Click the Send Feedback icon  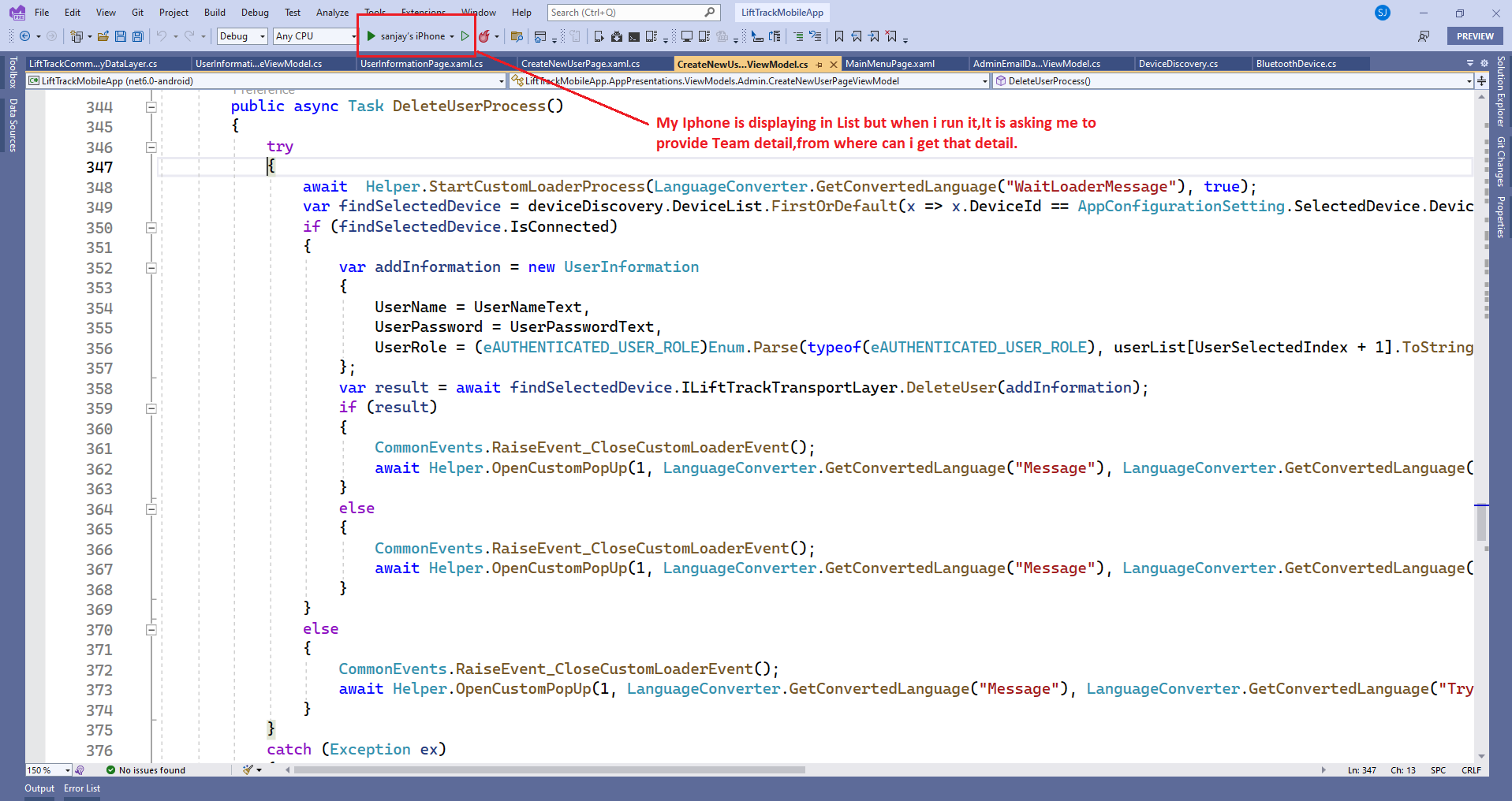(x=1424, y=36)
